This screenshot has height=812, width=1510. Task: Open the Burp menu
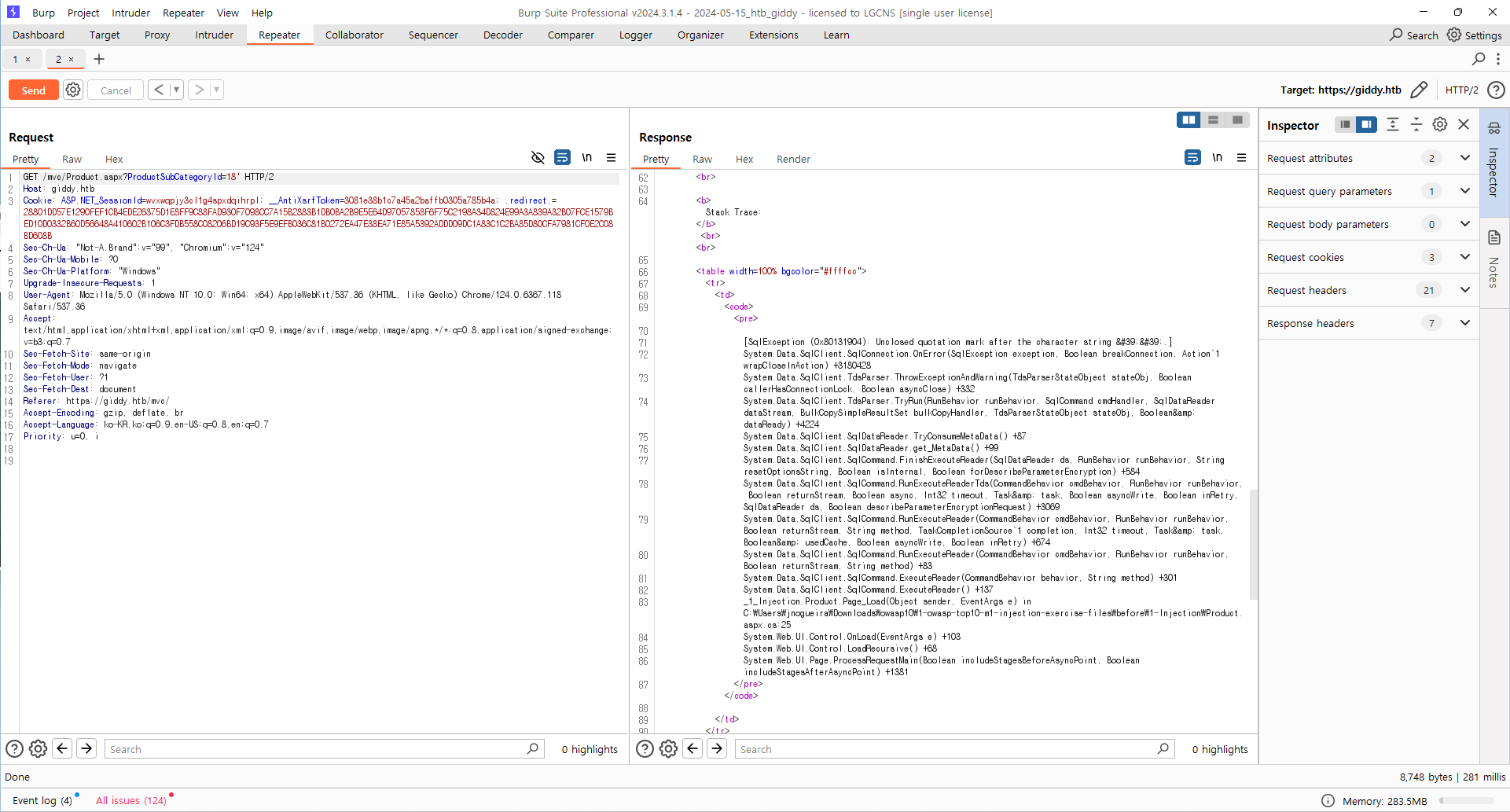point(43,13)
